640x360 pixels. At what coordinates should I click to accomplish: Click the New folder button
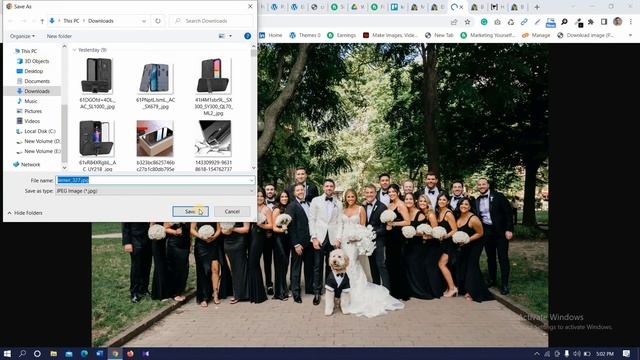point(59,36)
